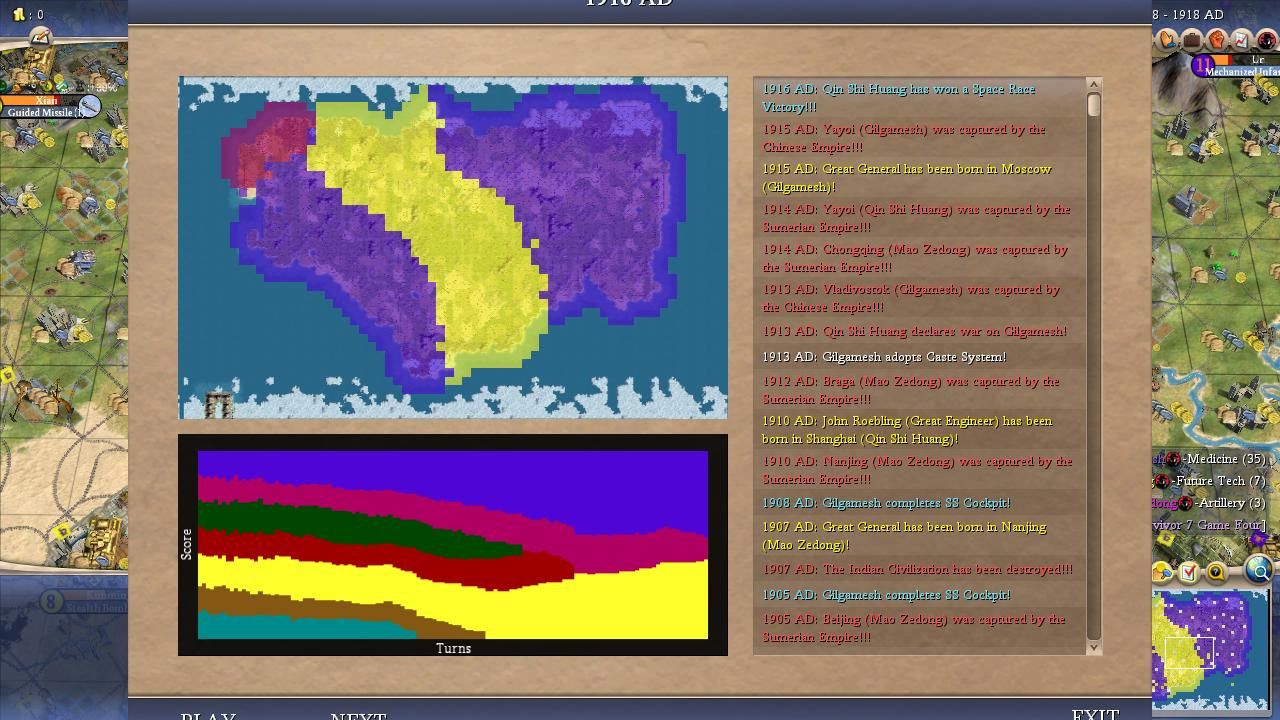Open the religion advisor praying-hands icon
This screenshot has width=1280, height=720.
tap(1167, 40)
